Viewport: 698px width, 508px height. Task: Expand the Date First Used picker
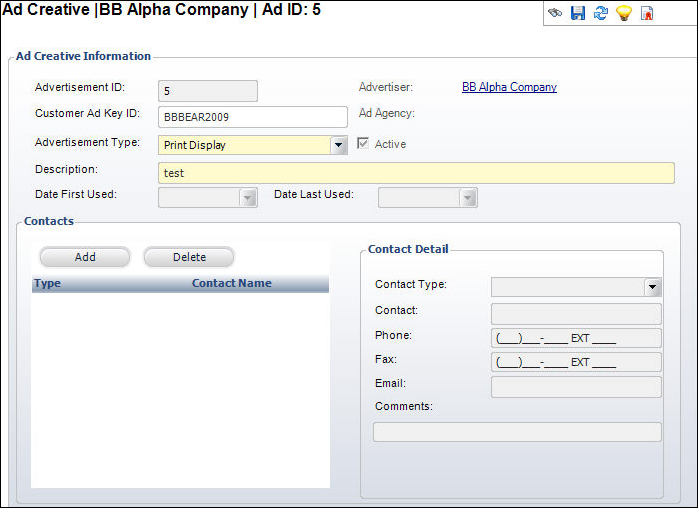248,198
